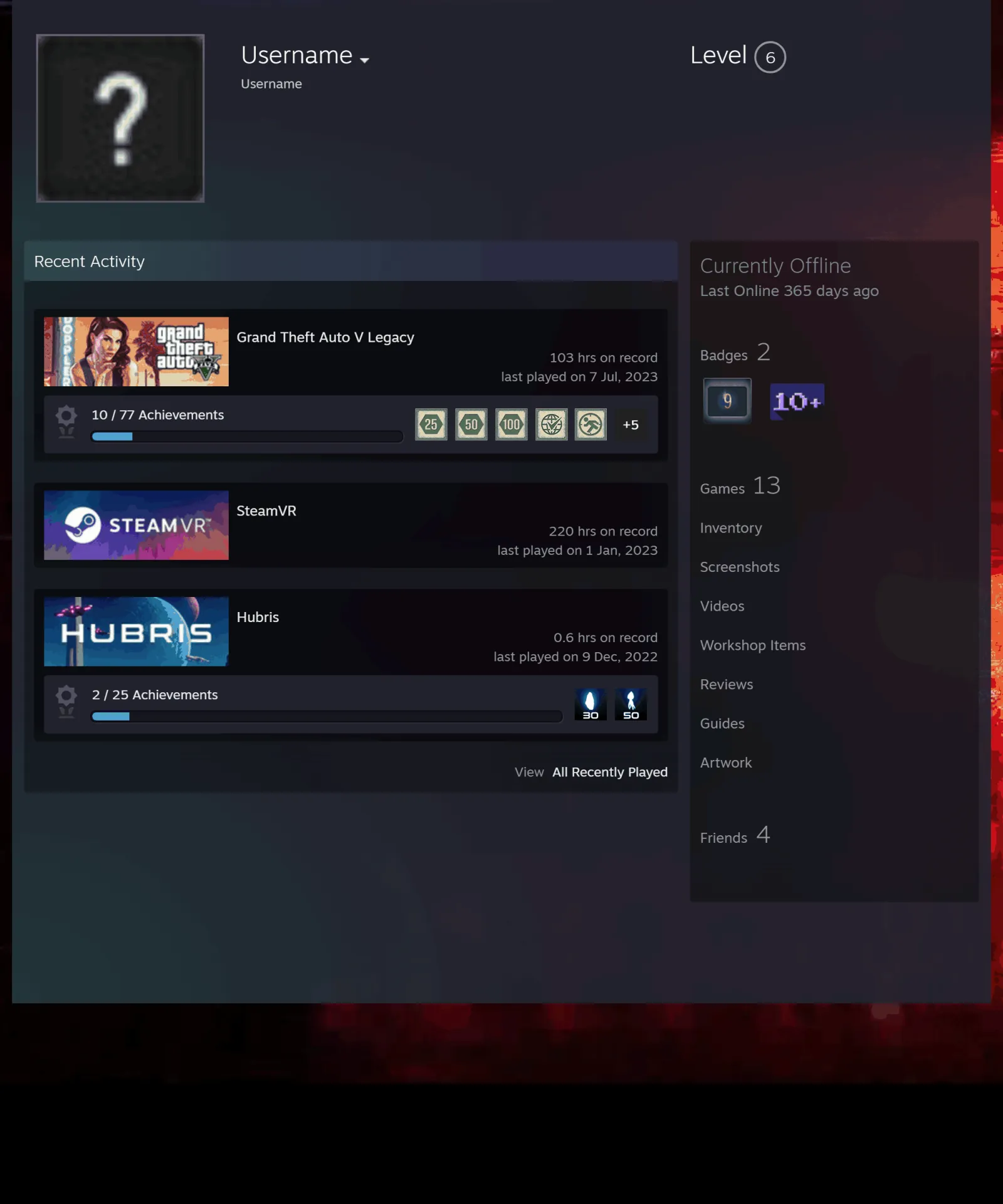Click the Hubris achievements progress bar
1003x1204 pixels.
pos(327,716)
